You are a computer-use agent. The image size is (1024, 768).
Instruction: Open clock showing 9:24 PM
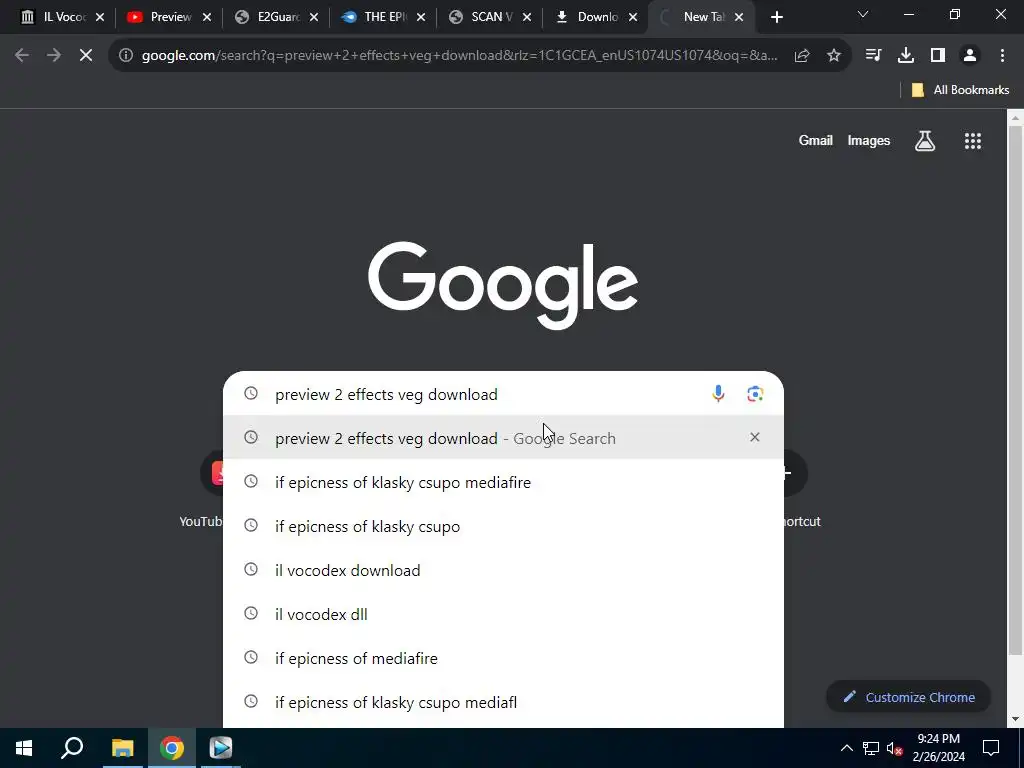(x=938, y=748)
